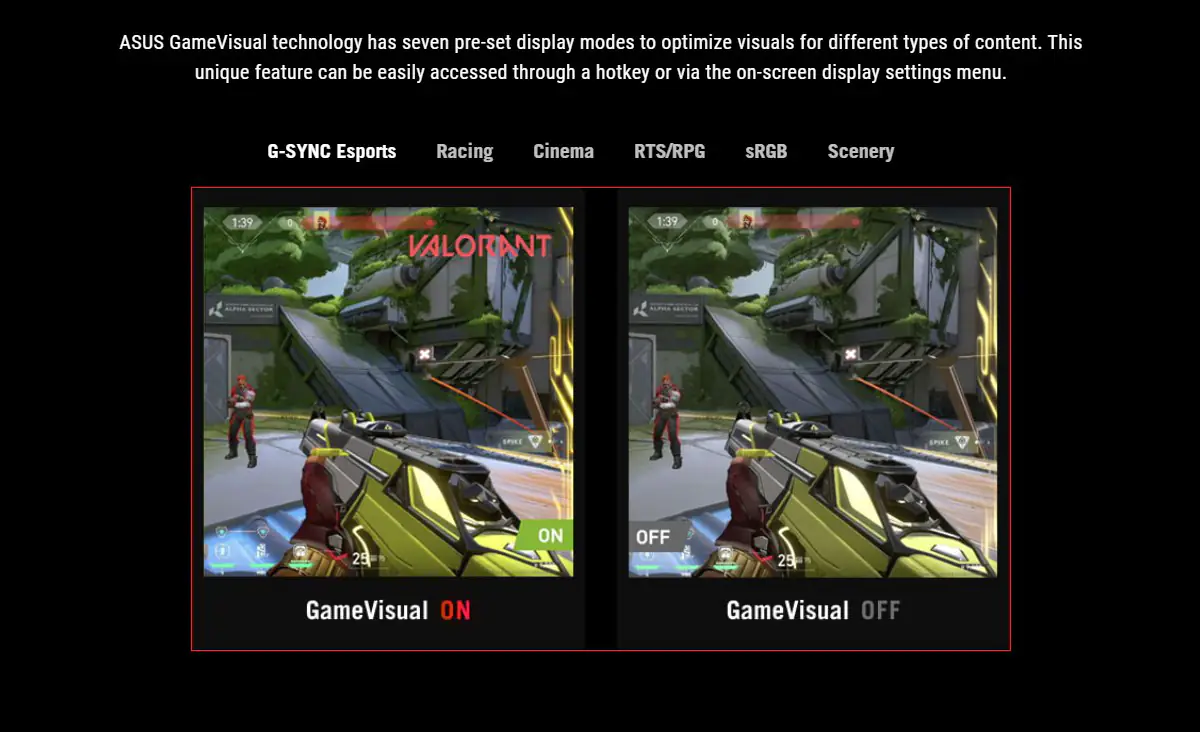Viewport: 1200px width, 732px height.
Task: Click the VALORANT logo in the left screenshot
Action: 479,246
